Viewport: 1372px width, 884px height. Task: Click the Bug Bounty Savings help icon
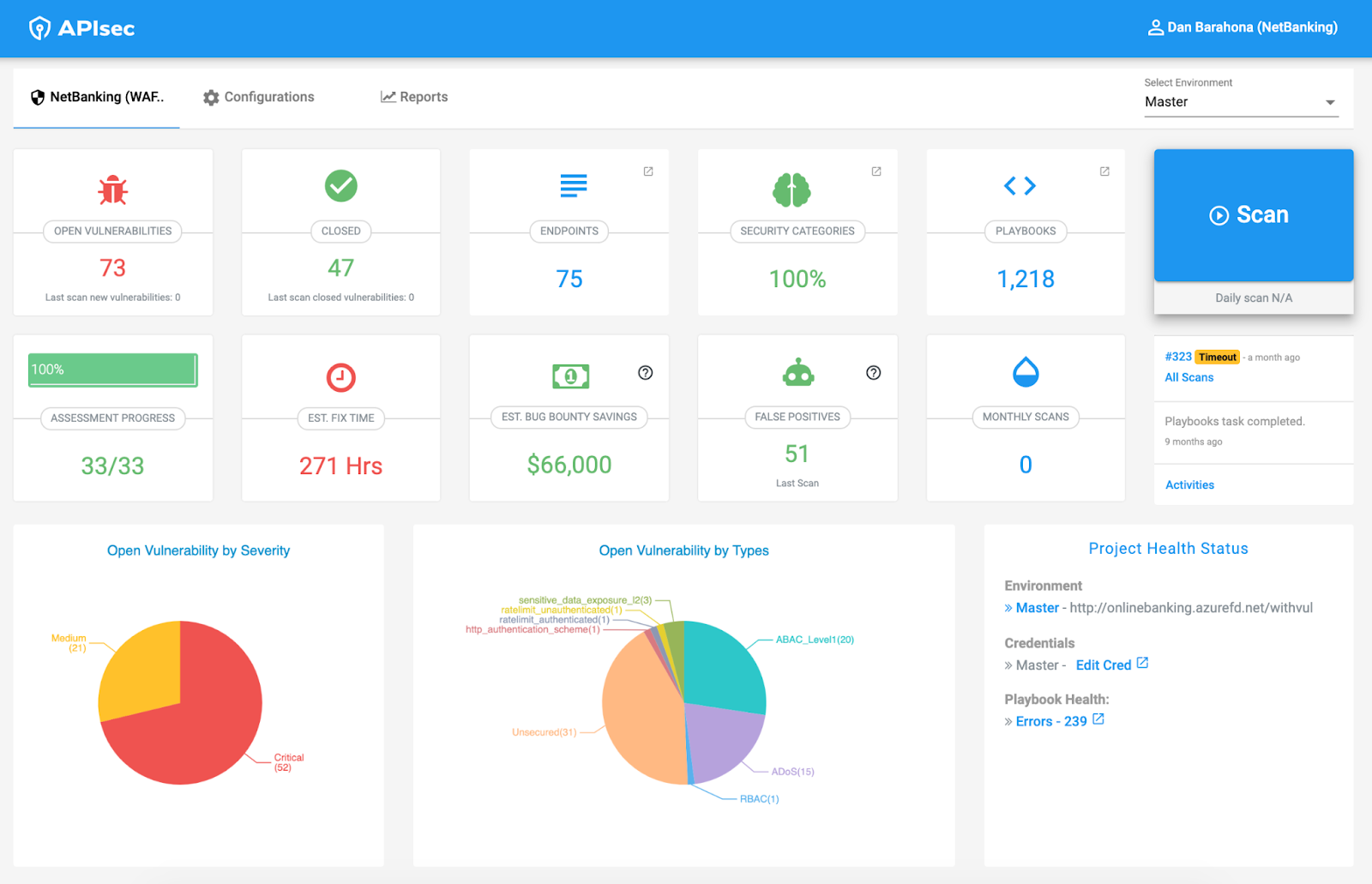[646, 372]
